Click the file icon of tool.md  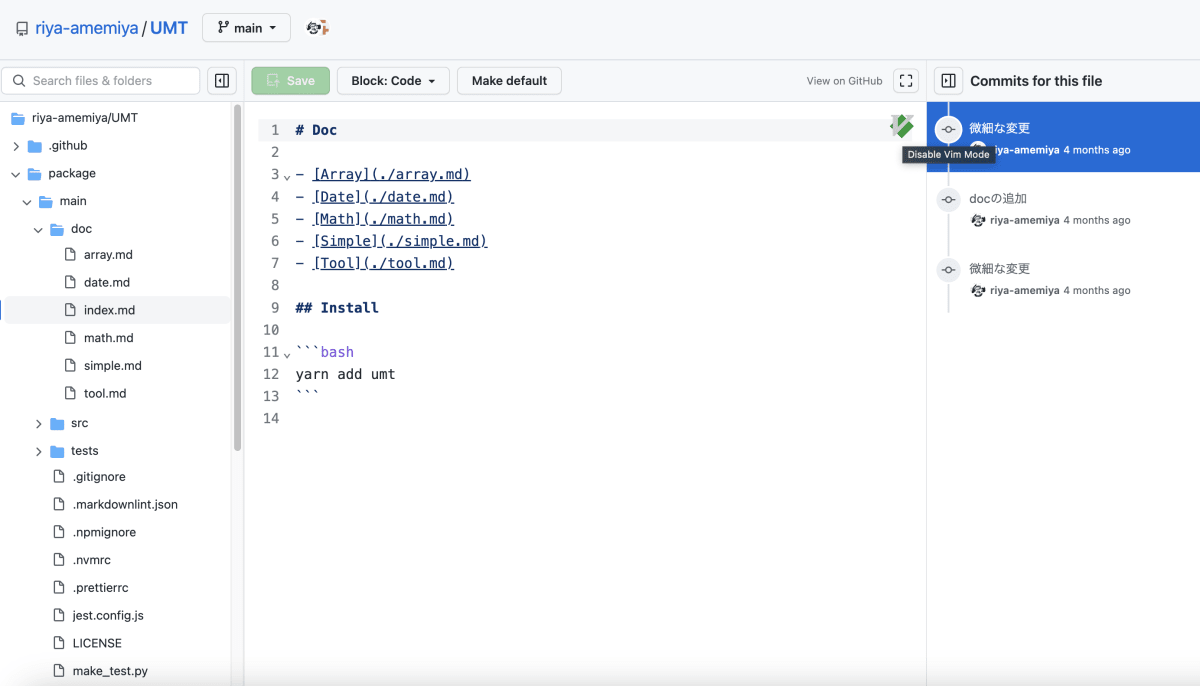pos(70,393)
